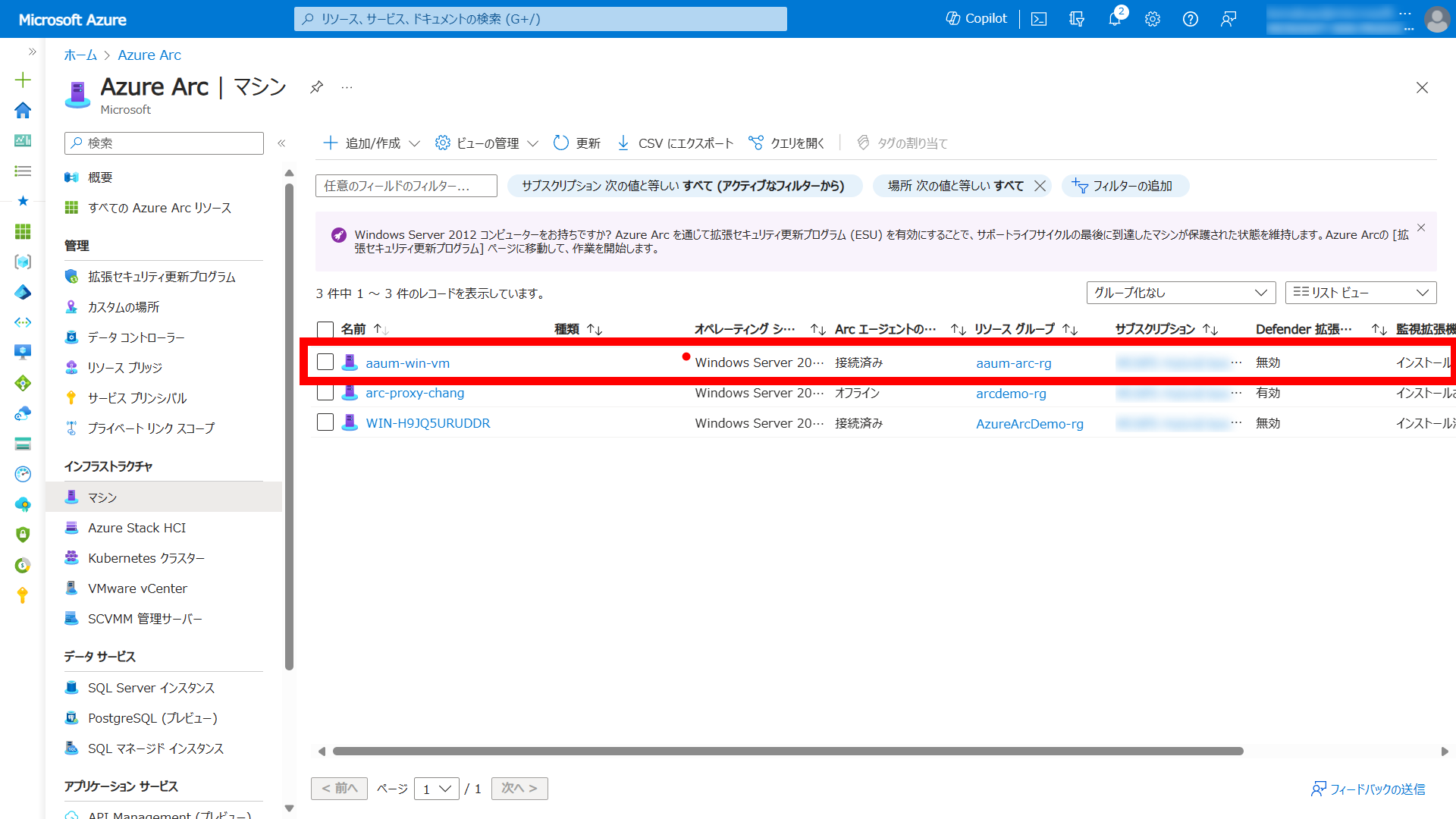Open the Dashboard icon in the sidebar
This screenshot has height=819, width=1456.
click(23, 140)
